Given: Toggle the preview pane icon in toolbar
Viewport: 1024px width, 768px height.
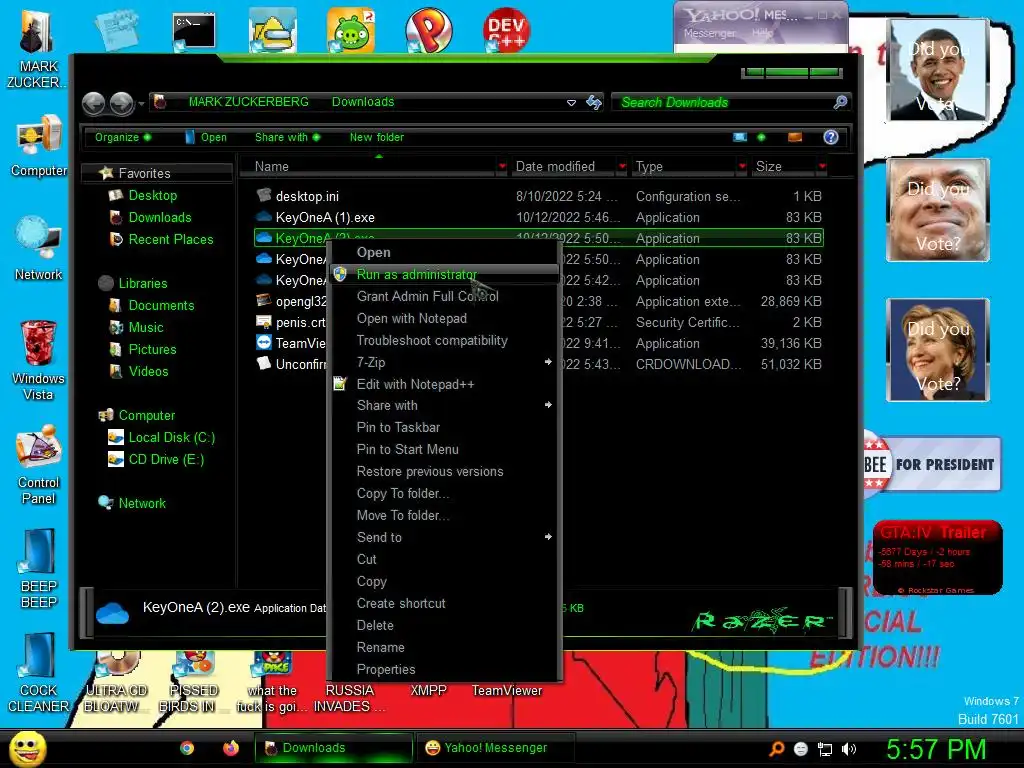Looking at the screenshot, I should 795,137.
